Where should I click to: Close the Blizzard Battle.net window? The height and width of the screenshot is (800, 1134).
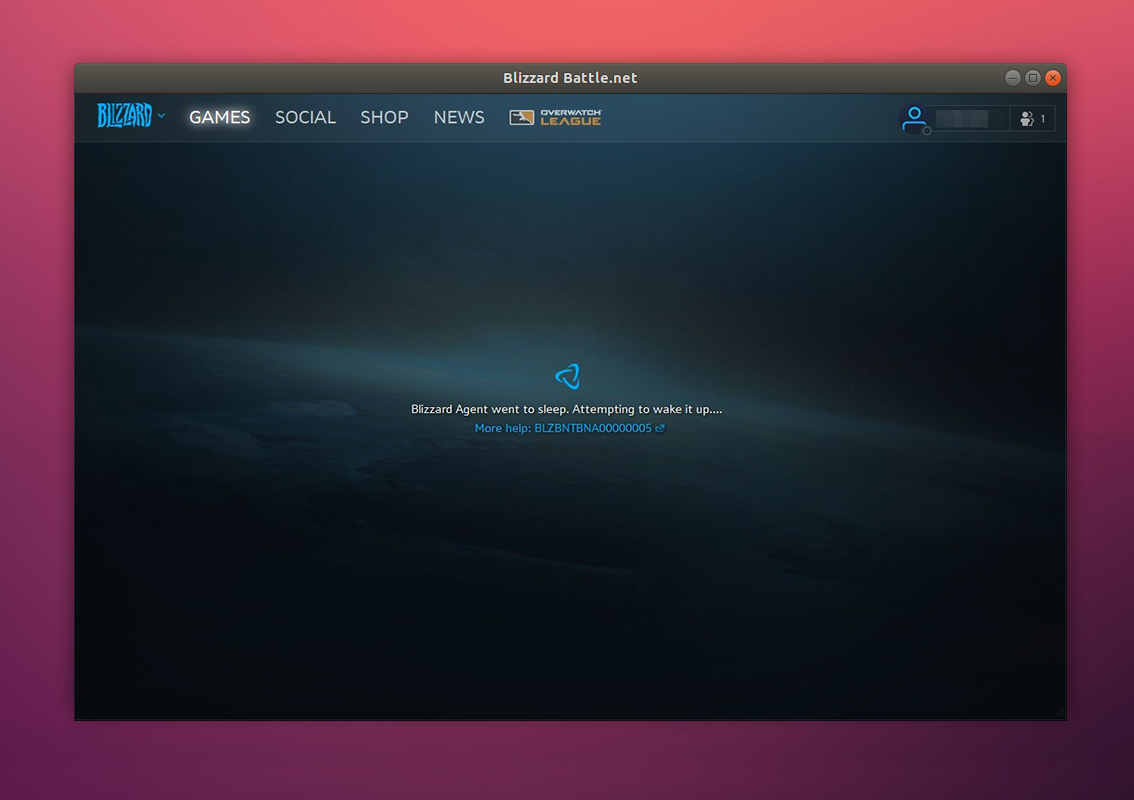tap(1053, 77)
